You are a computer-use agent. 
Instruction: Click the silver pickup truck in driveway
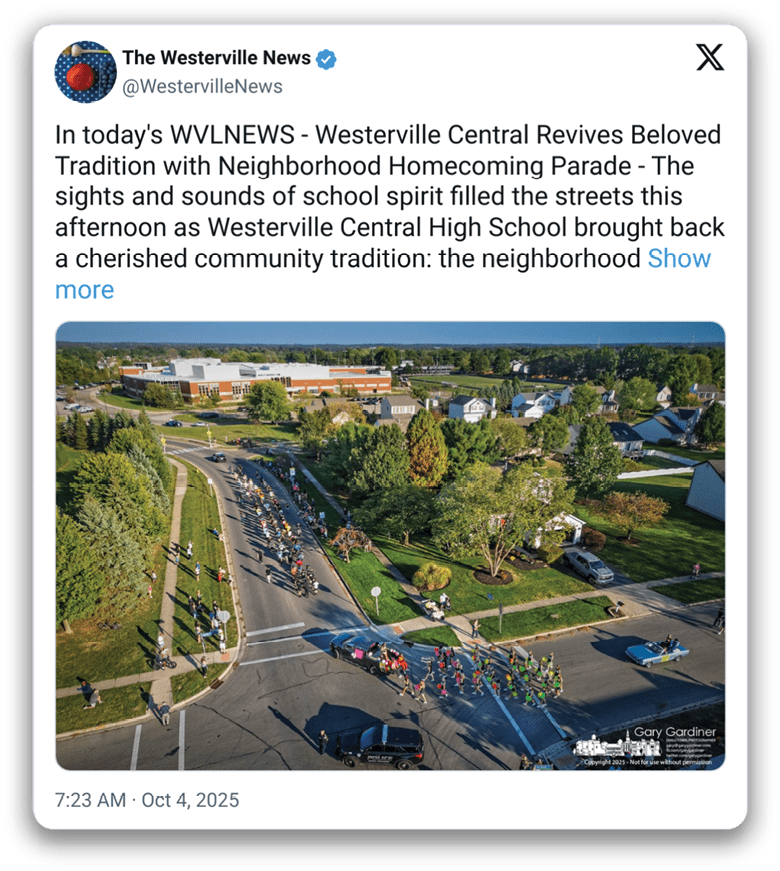tap(589, 565)
